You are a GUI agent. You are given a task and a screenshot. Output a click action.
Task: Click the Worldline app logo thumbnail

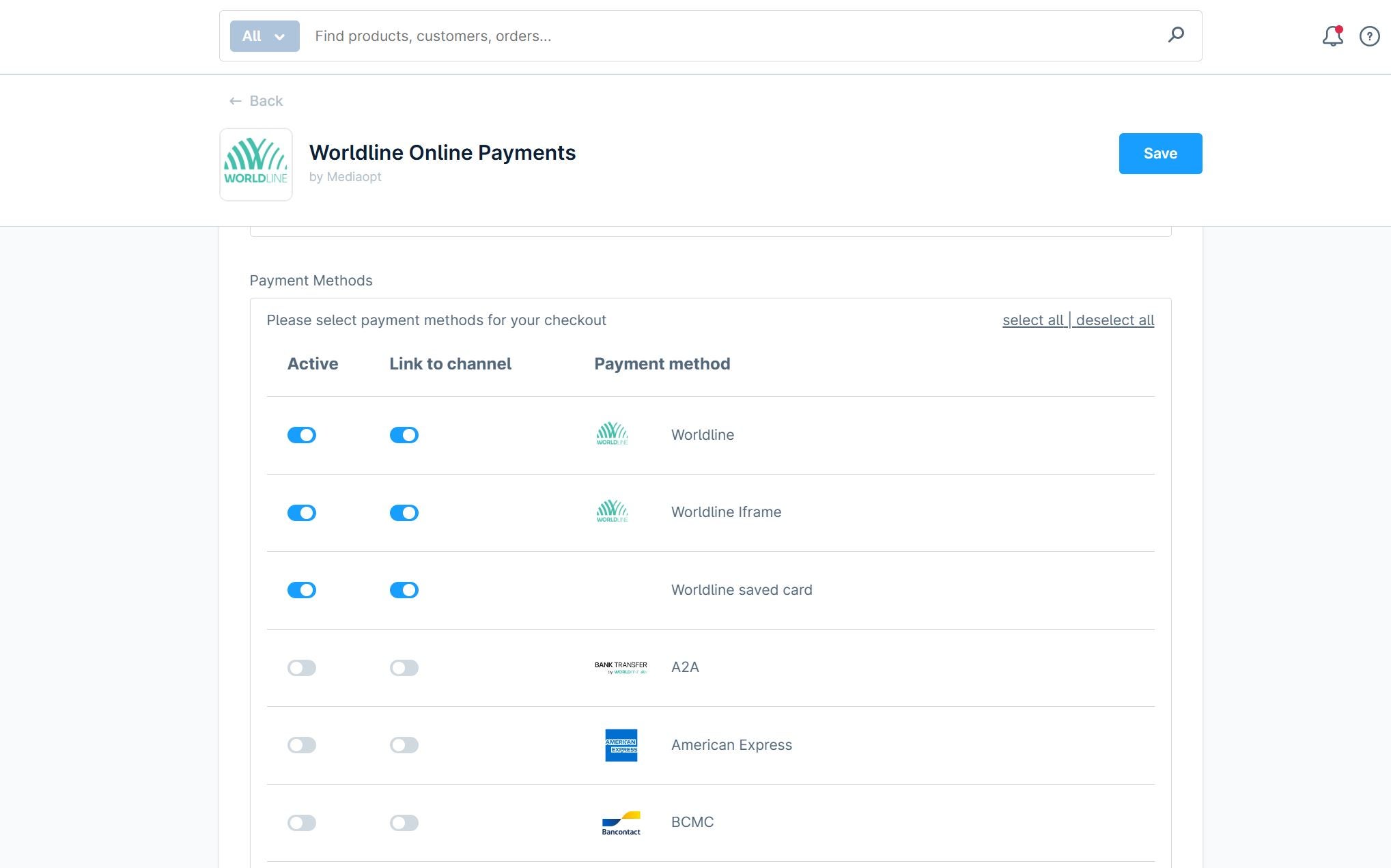point(256,165)
